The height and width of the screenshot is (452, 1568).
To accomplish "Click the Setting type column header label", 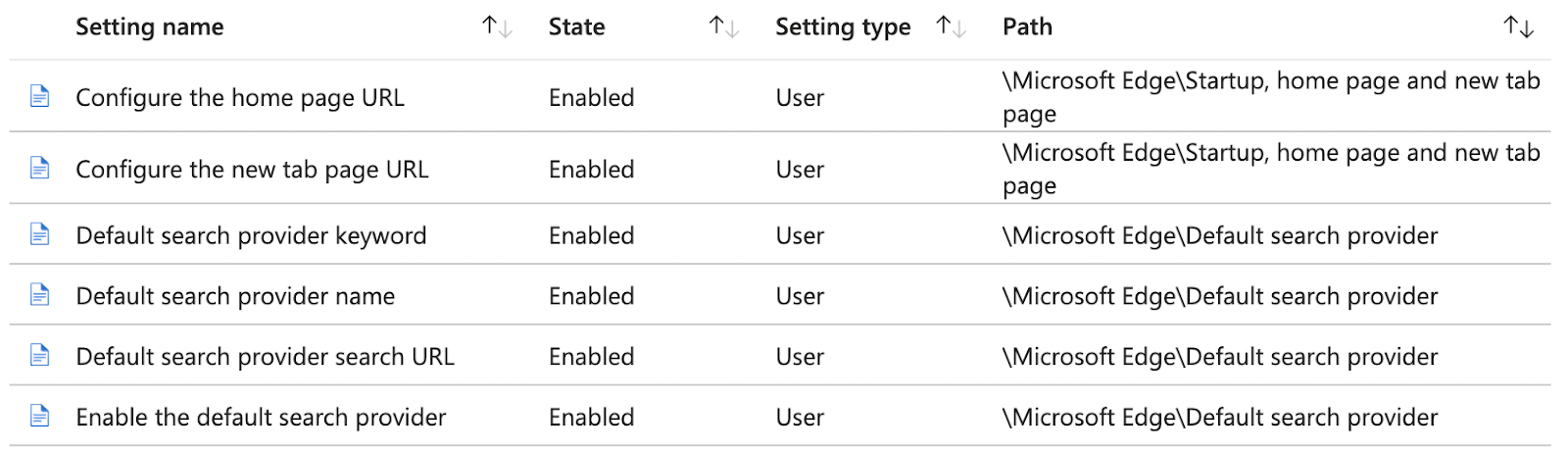I will (843, 27).
